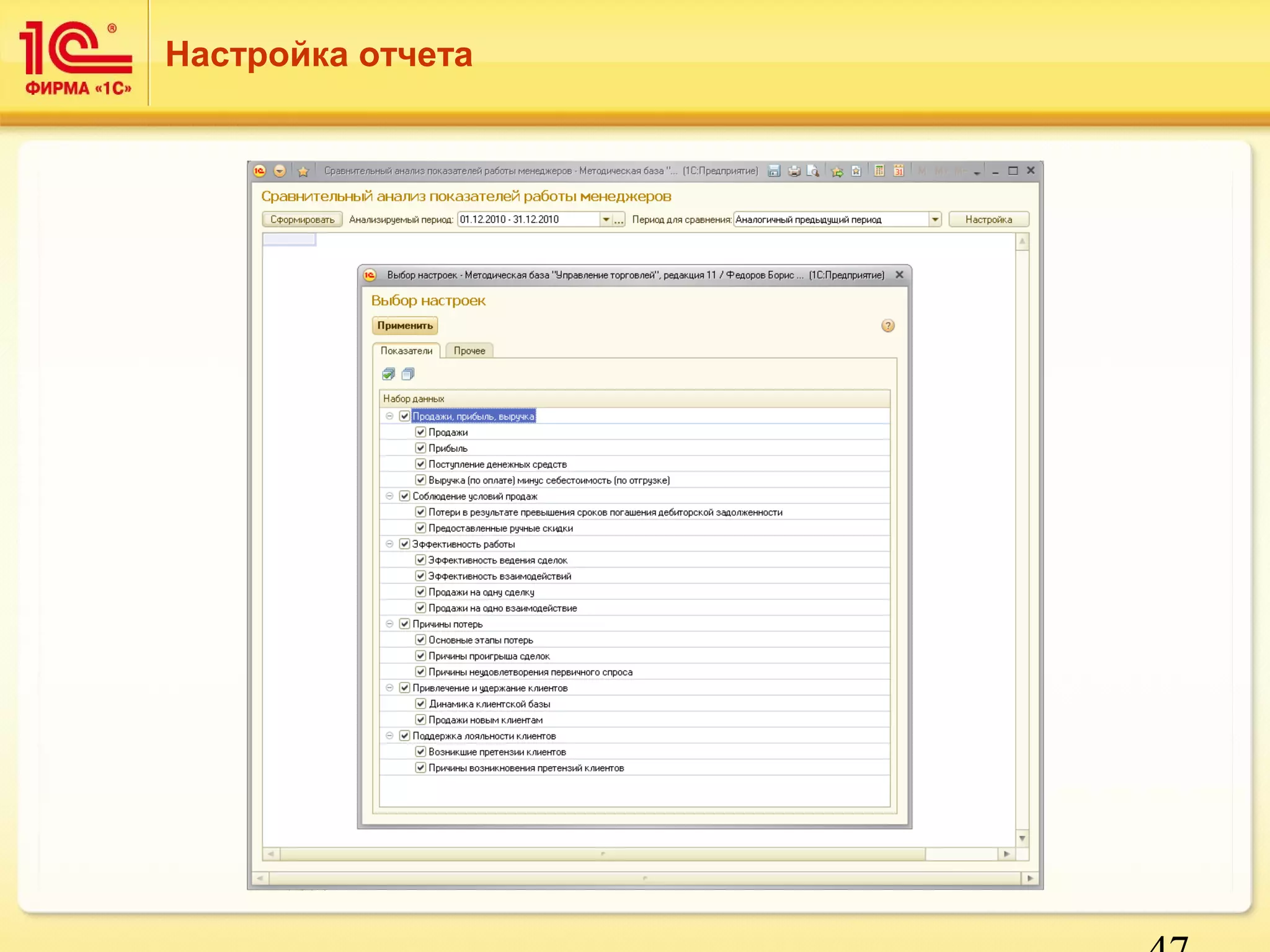The height and width of the screenshot is (952, 1270).
Task: Collapse the Причины потерь group
Action: click(x=389, y=624)
